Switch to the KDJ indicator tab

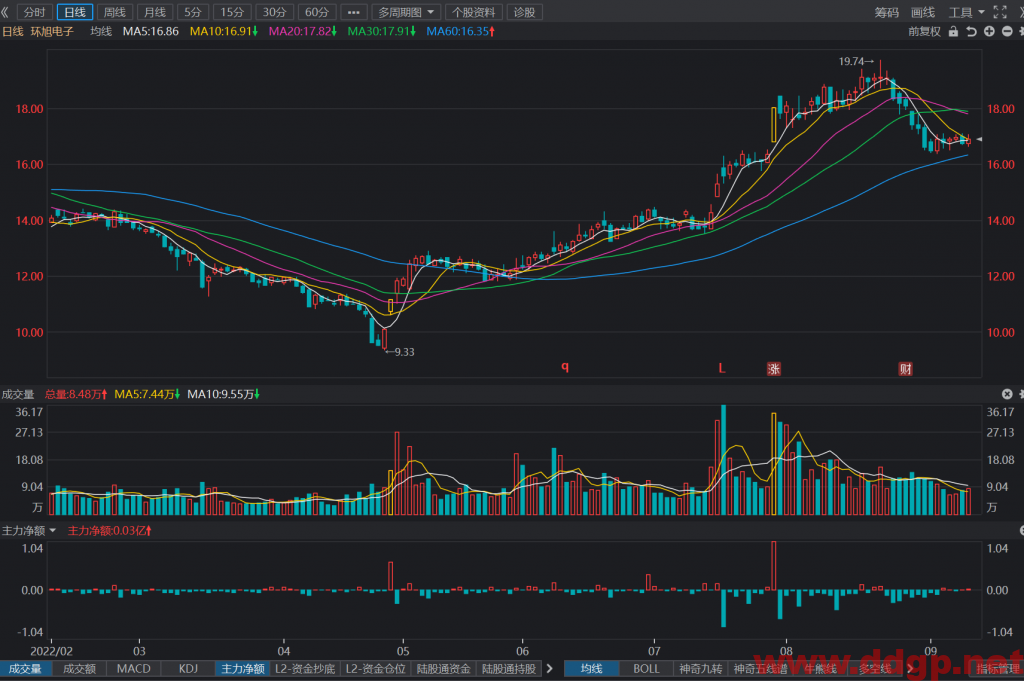[x=188, y=669]
